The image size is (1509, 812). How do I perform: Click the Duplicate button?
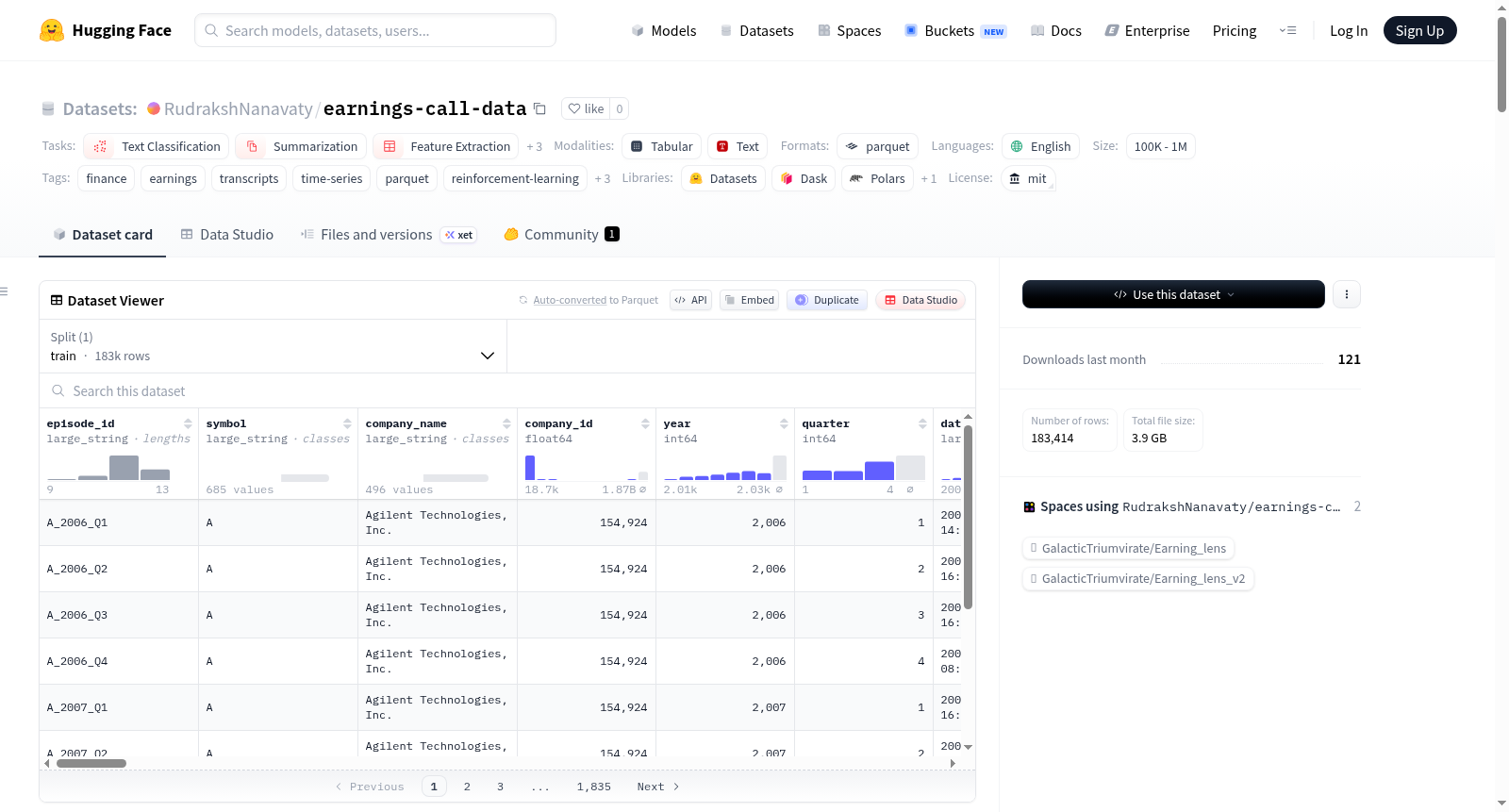coord(827,300)
